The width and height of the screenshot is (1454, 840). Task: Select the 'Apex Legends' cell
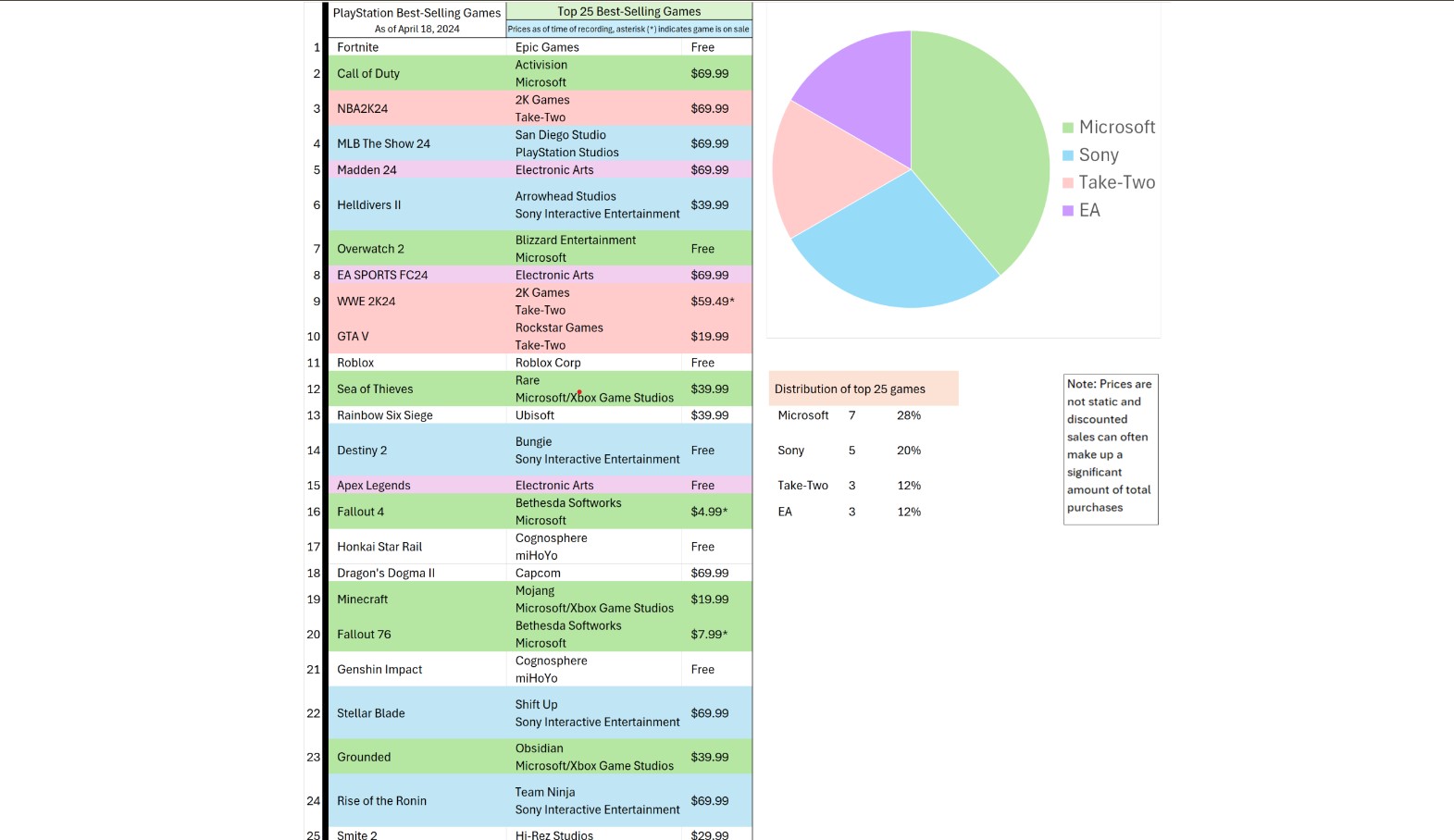[x=416, y=486]
